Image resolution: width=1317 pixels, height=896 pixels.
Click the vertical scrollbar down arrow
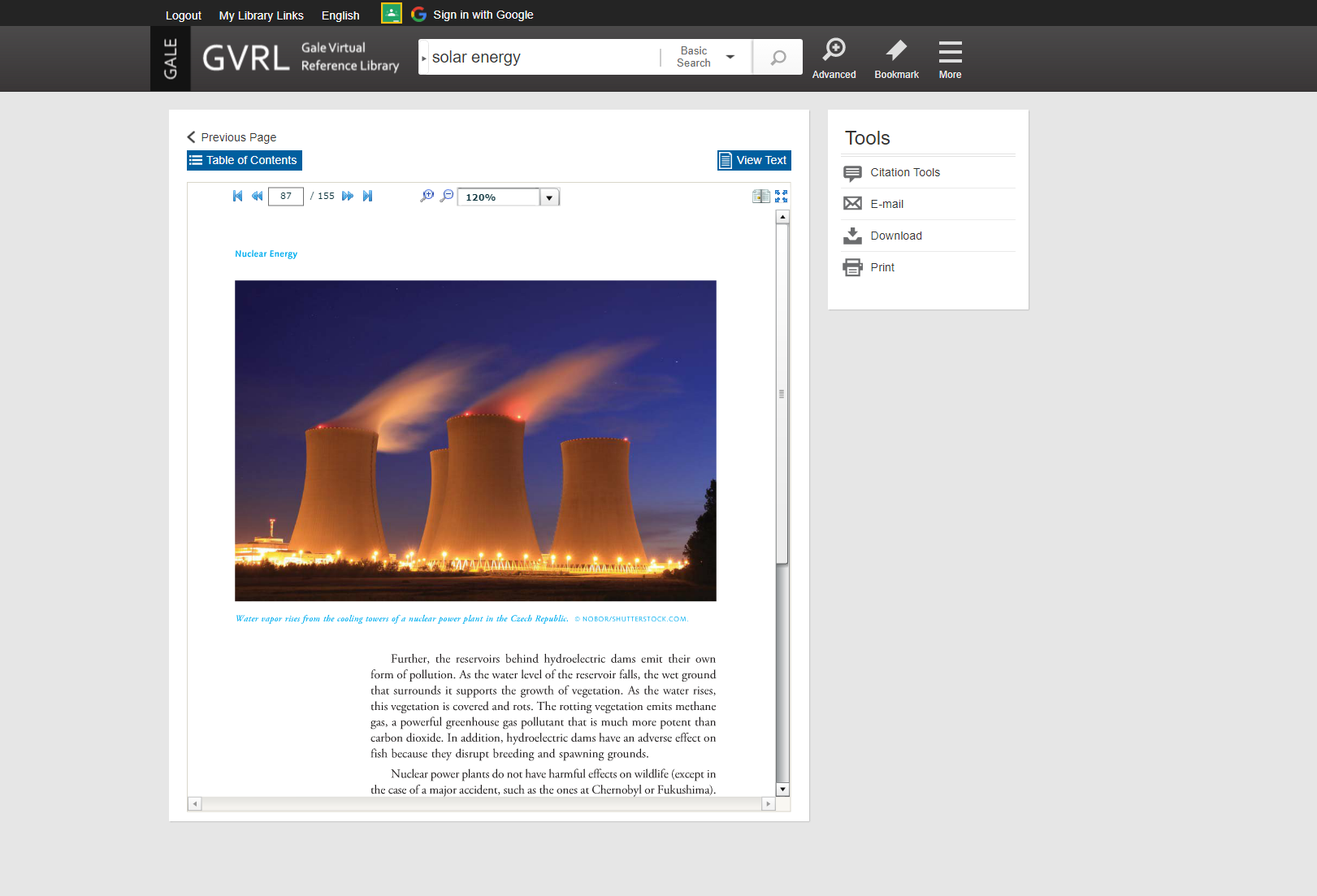click(782, 790)
